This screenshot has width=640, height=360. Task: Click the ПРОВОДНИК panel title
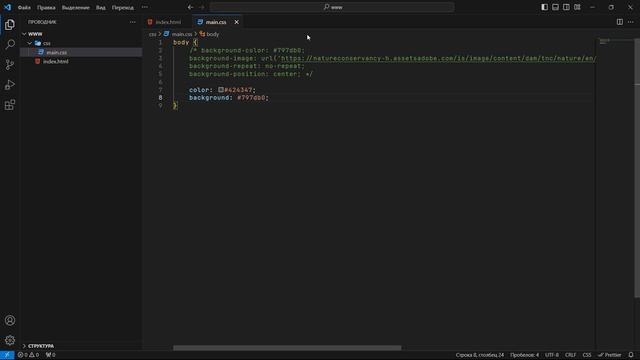tap(42, 22)
